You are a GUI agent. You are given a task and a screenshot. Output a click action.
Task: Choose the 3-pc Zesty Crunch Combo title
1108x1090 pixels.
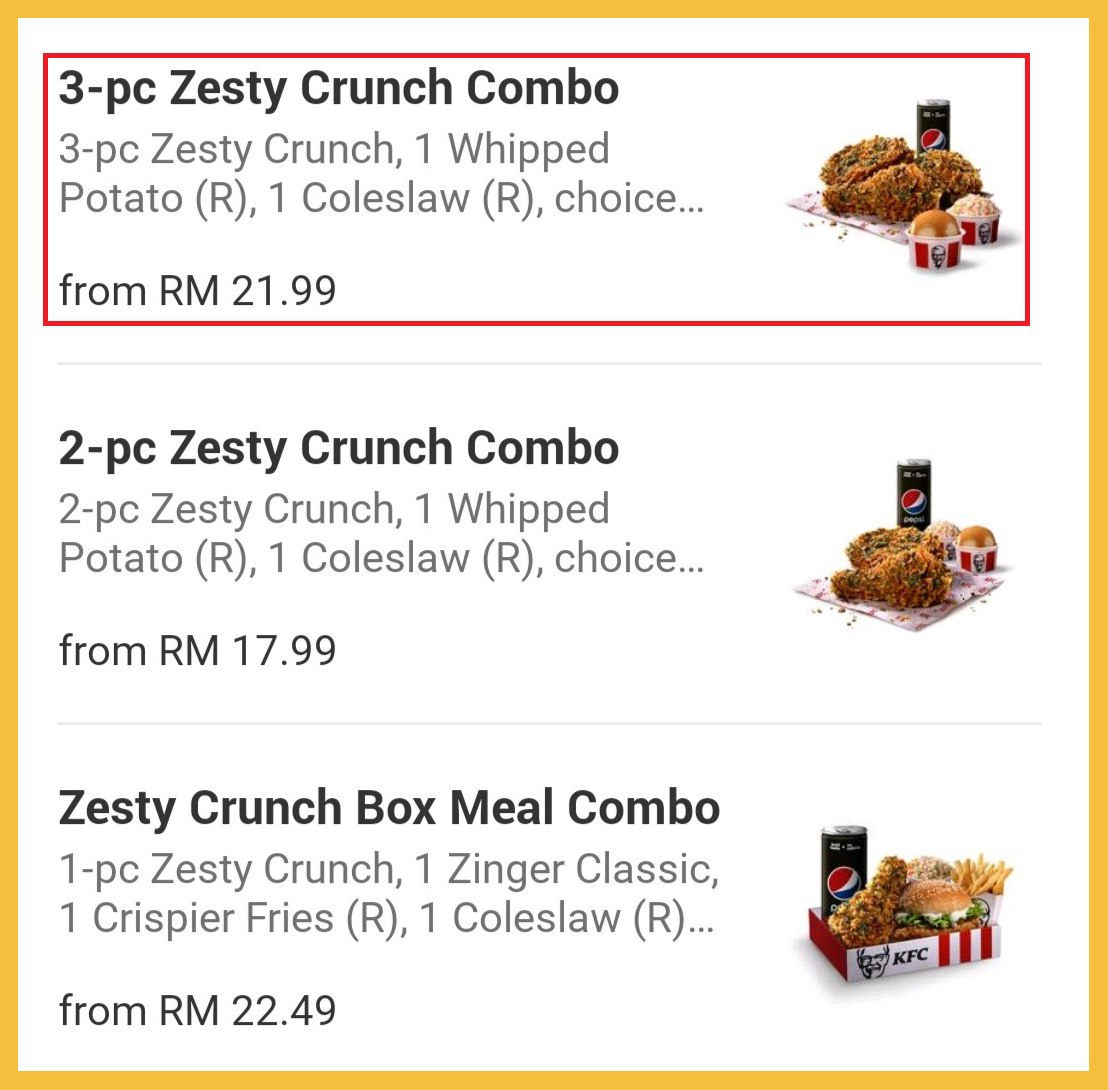tap(339, 88)
